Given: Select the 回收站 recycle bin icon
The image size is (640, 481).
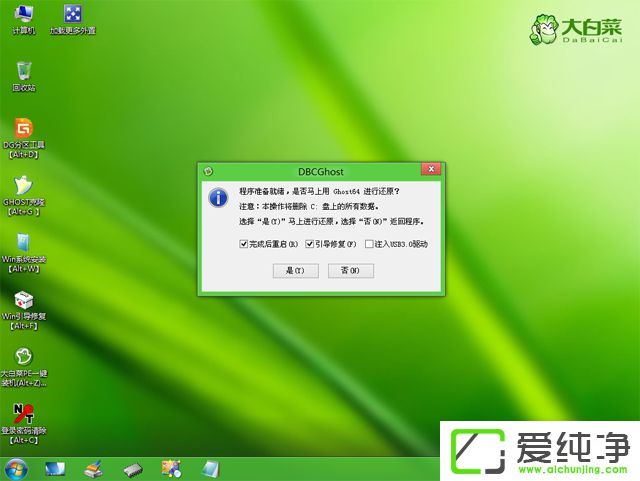Looking at the screenshot, I should [23, 72].
